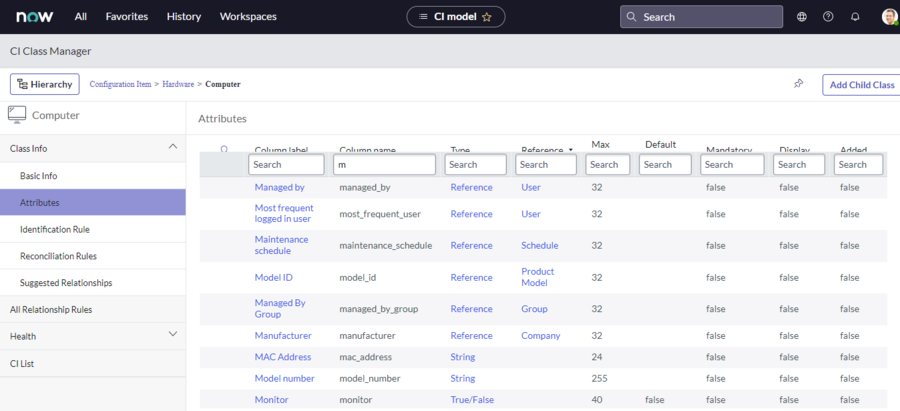Select Identification Rule in sidebar

pyautogui.click(x=55, y=229)
